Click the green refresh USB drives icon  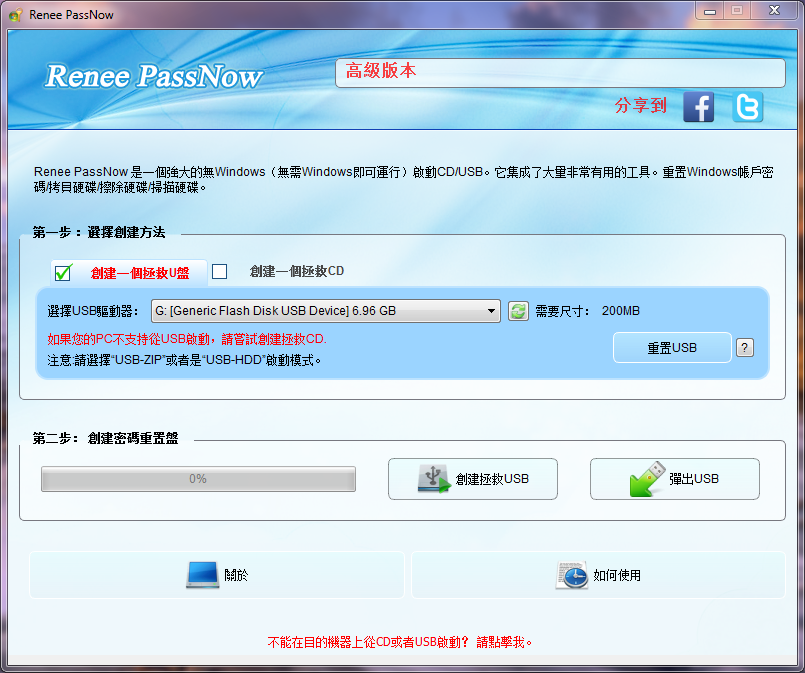tap(519, 311)
